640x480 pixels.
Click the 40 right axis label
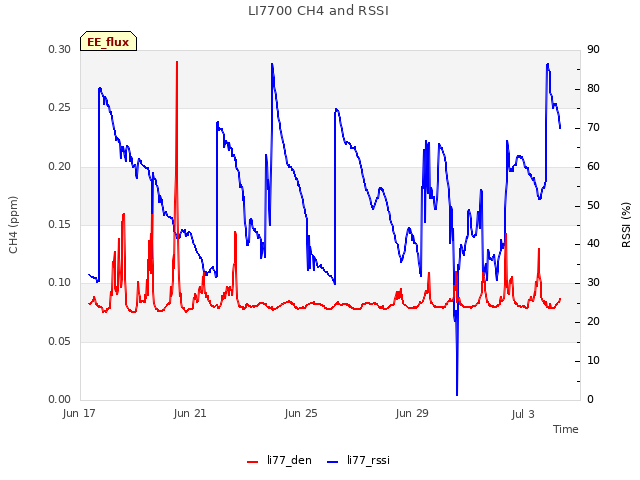[593, 244]
